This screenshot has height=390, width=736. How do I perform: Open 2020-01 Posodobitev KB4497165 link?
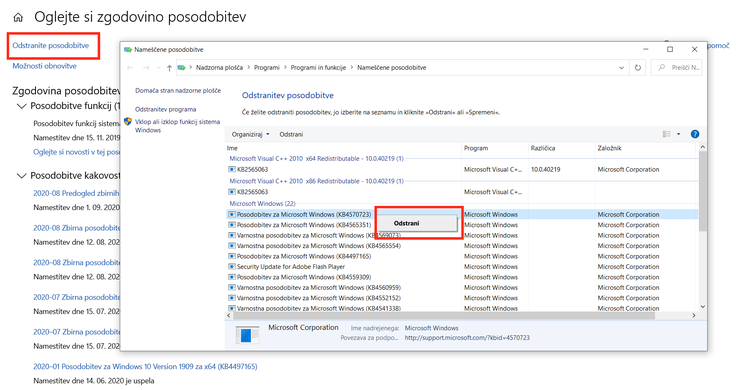pyautogui.click(x=145, y=367)
